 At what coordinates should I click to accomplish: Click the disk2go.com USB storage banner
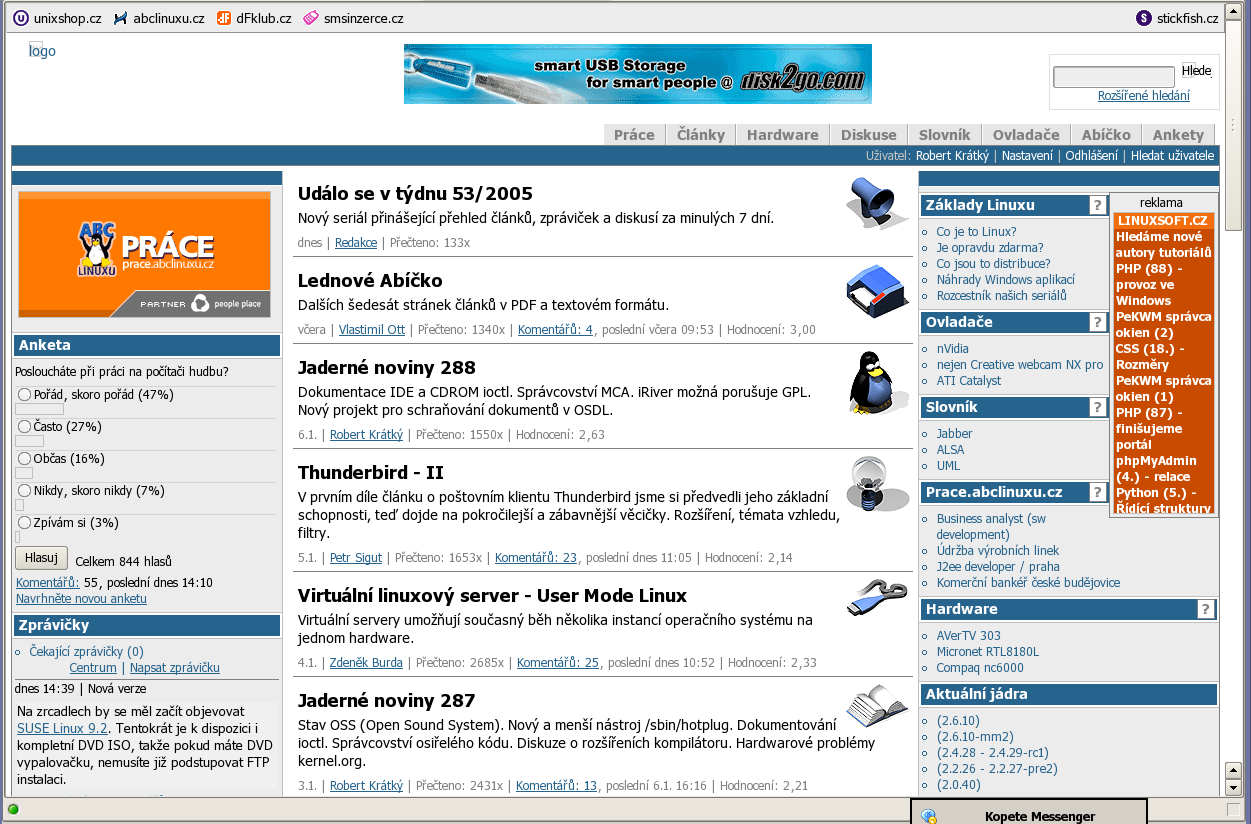(638, 74)
